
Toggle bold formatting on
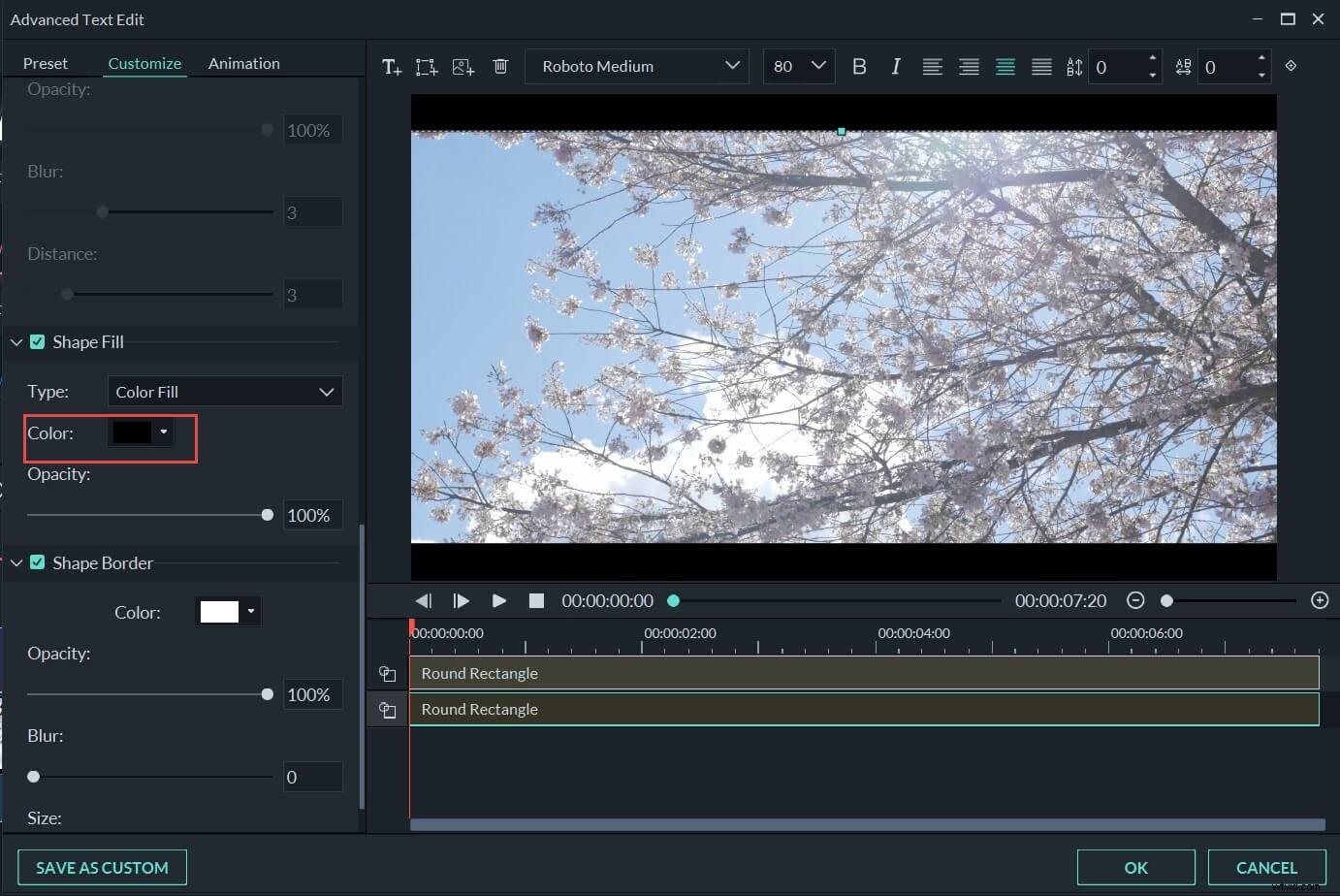click(x=859, y=66)
